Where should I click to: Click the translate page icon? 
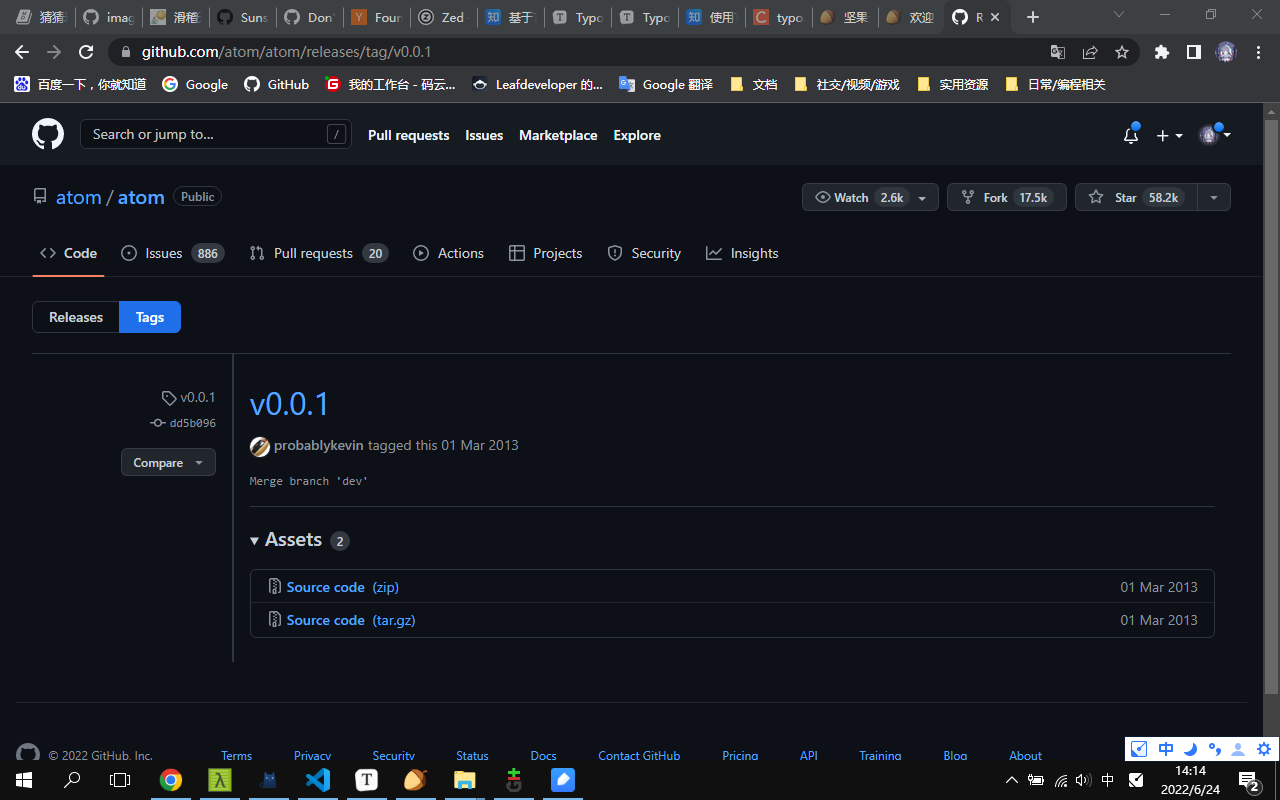click(1058, 52)
